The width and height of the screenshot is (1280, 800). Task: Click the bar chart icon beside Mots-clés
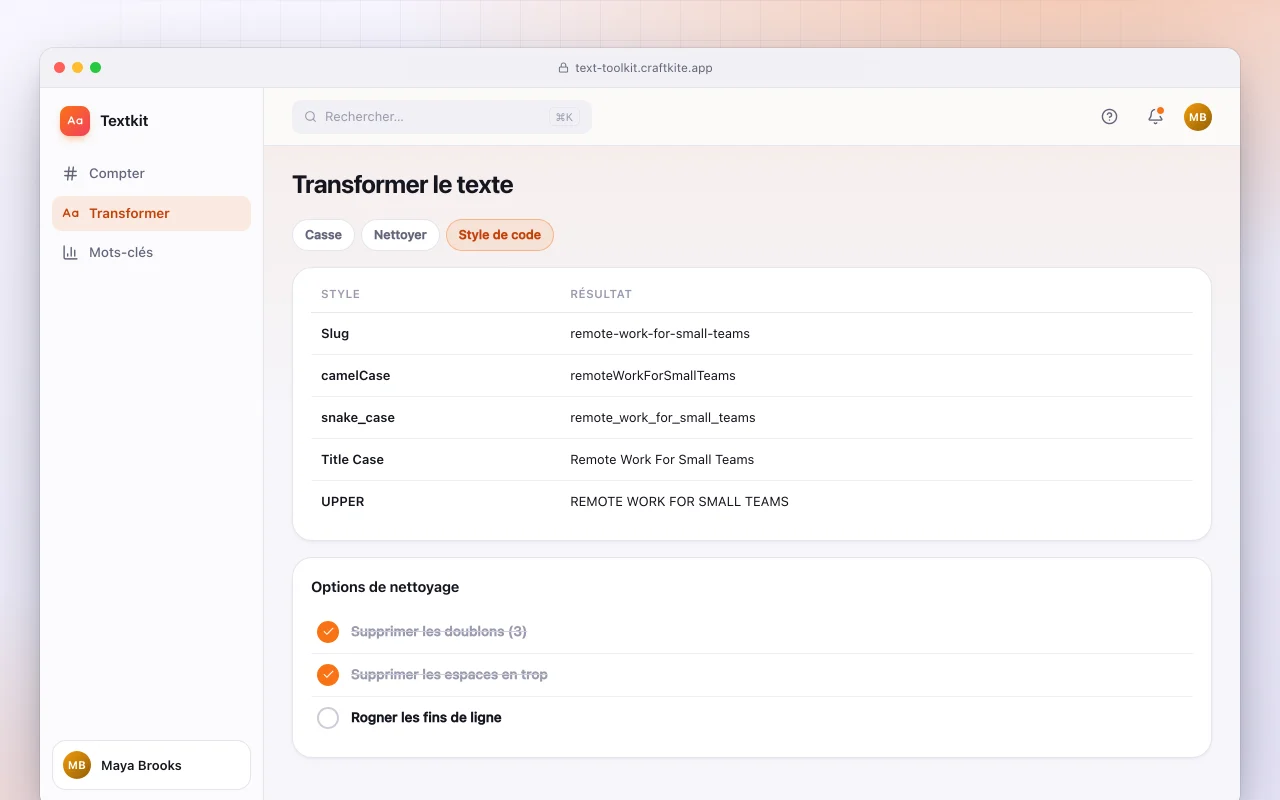tap(70, 252)
